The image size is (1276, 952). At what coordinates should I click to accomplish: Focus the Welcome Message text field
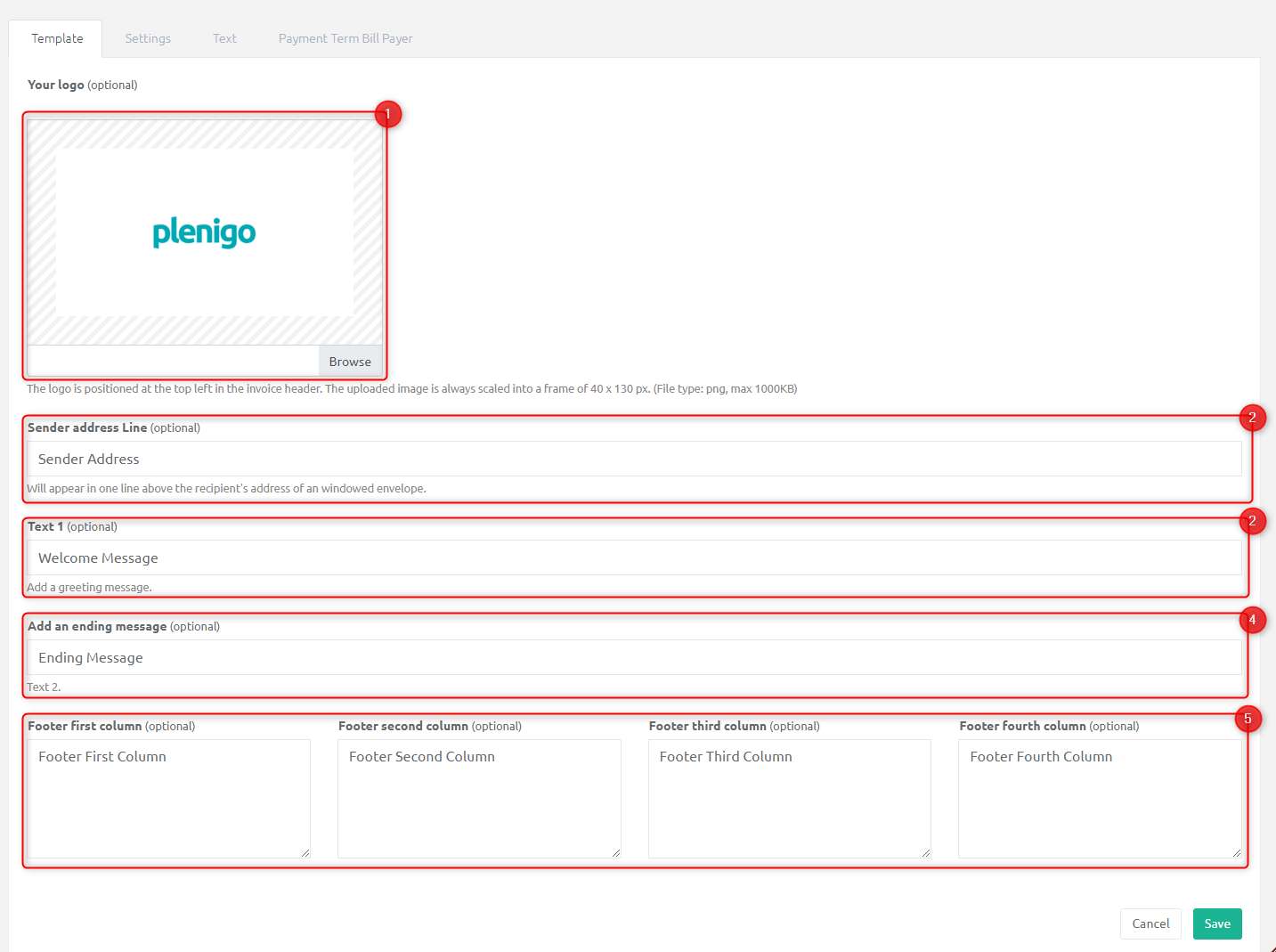pyautogui.click(x=634, y=557)
